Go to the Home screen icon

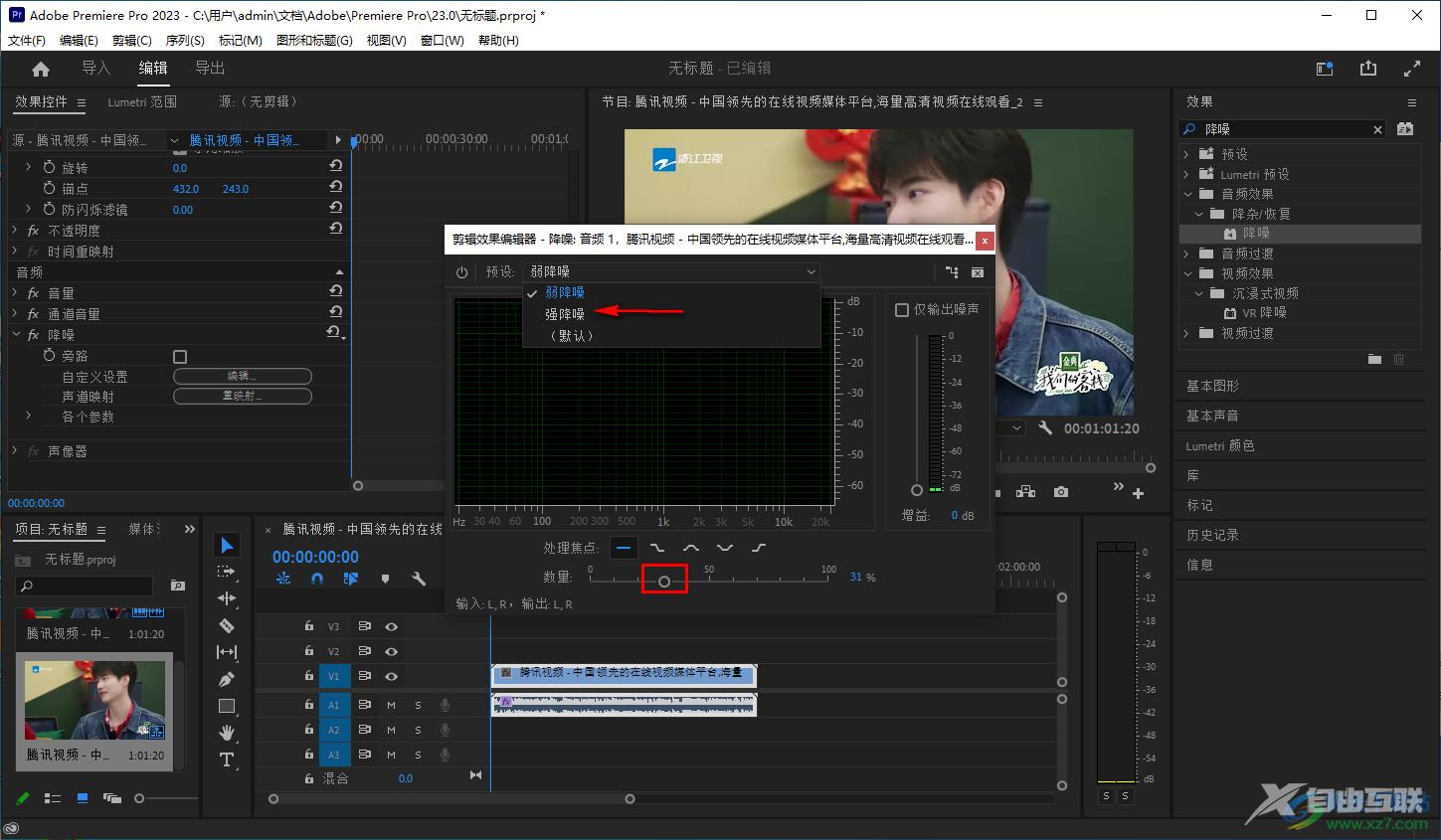pyautogui.click(x=41, y=69)
